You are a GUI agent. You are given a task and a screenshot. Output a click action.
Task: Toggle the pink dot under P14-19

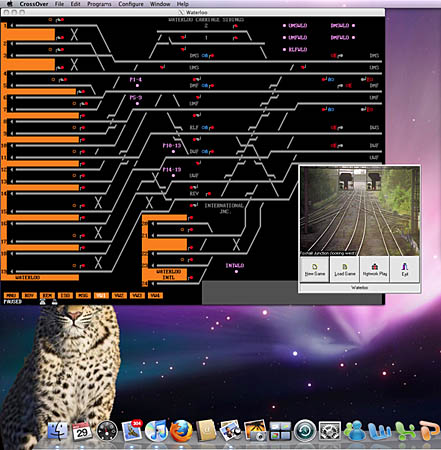pyautogui.click(x=173, y=176)
